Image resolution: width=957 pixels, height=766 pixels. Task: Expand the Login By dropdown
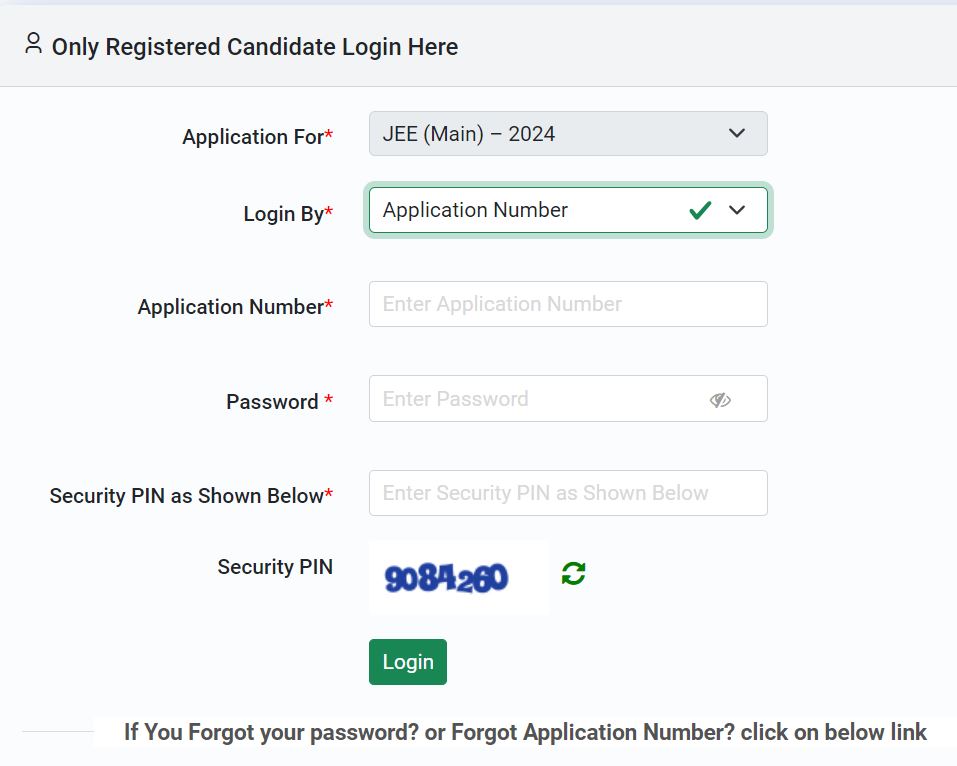(737, 210)
